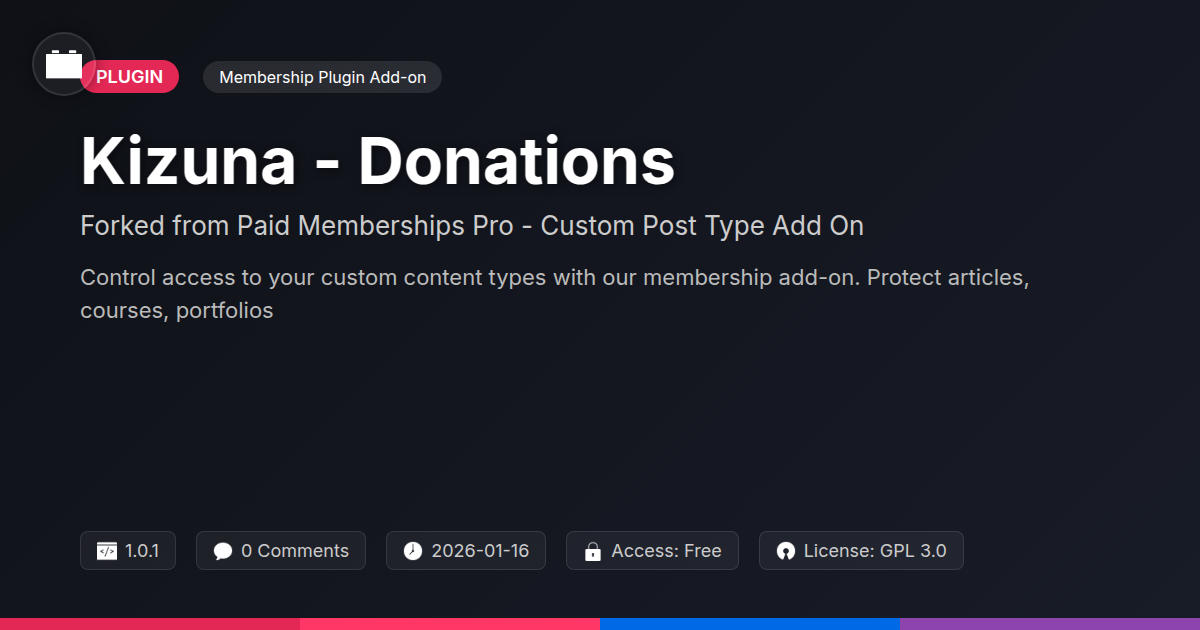This screenshot has height=630, width=1200.
Task: Click the pink color bar segment at bottom
Action: coord(450,624)
